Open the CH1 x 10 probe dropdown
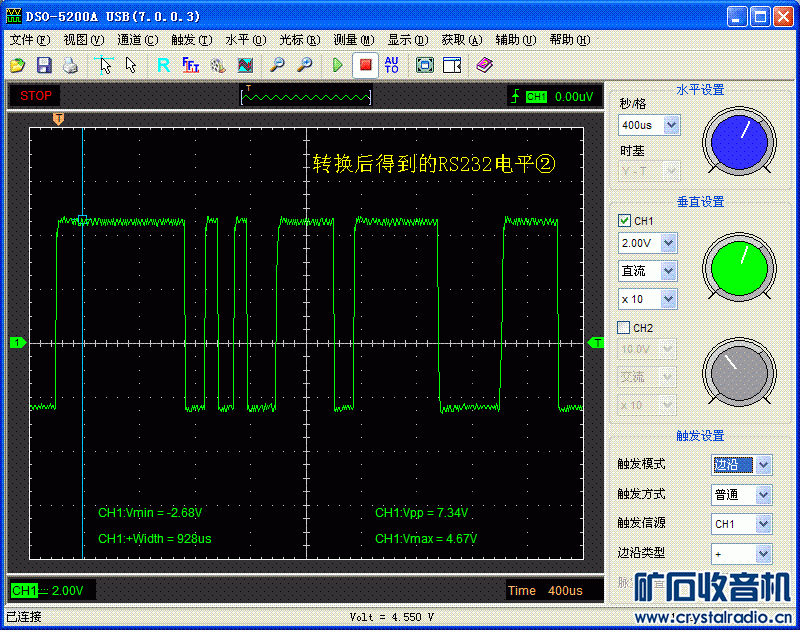 coord(668,299)
